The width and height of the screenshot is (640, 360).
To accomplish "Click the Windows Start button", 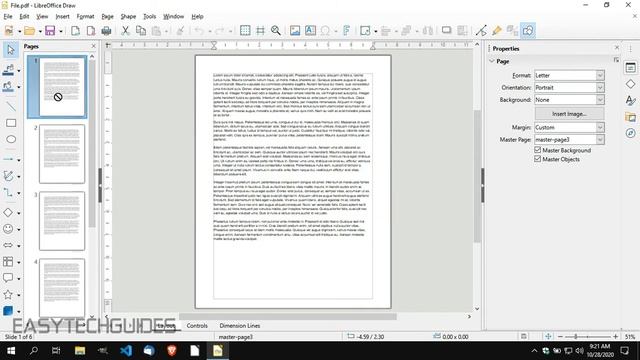I will (11, 351).
